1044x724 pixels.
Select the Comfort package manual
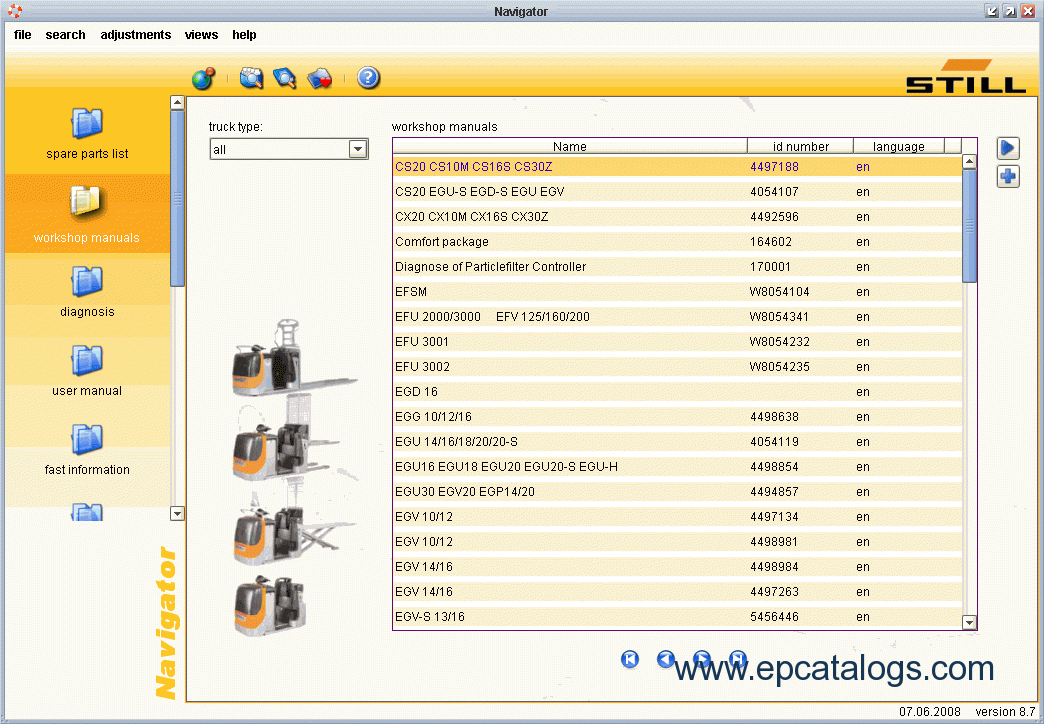(x=678, y=242)
